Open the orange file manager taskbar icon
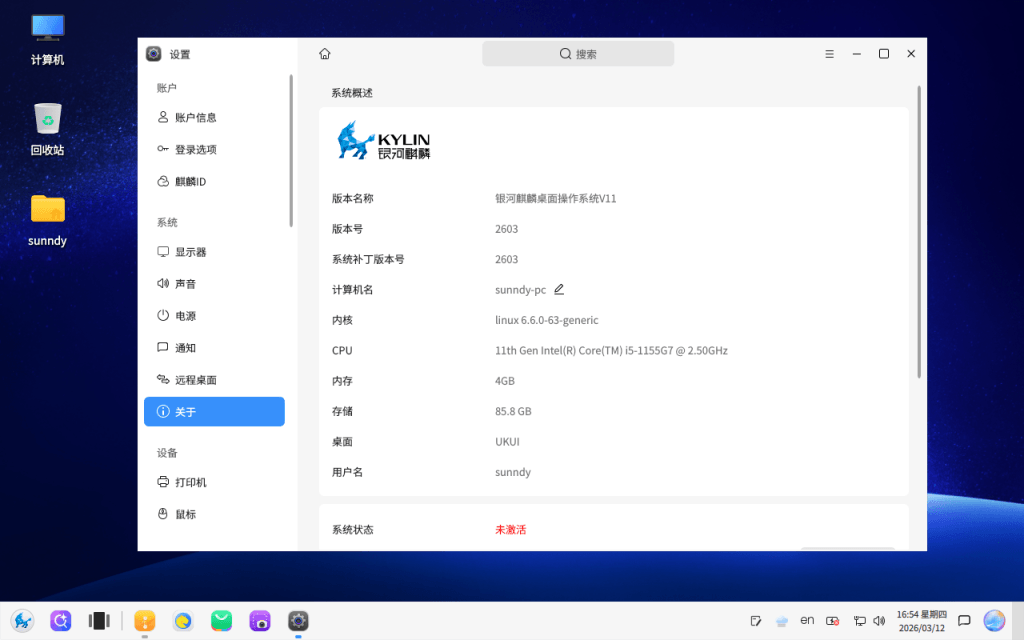1024x640 pixels. point(145,620)
